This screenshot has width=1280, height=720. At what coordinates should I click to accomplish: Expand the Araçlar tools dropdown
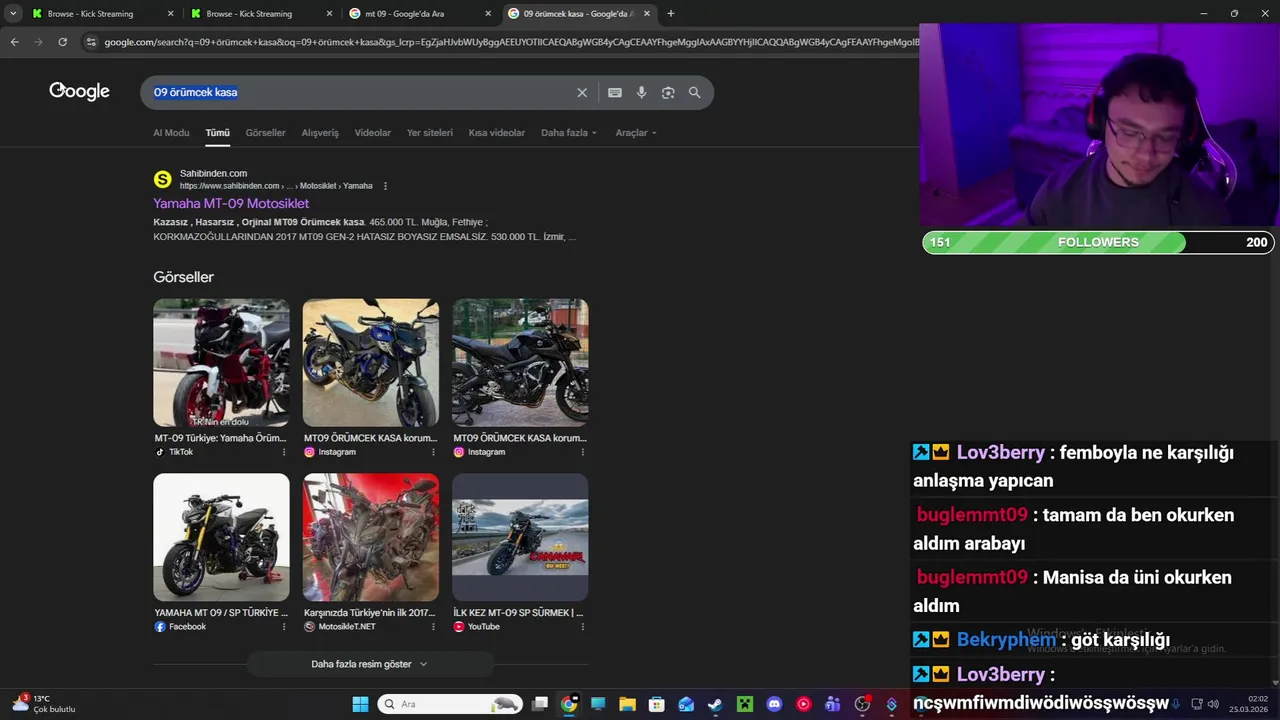pos(636,133)
